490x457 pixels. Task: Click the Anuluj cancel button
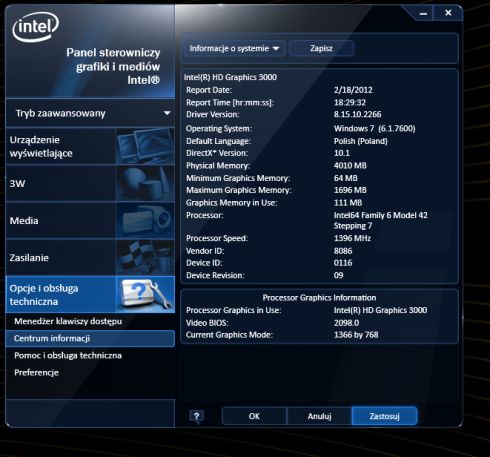pos(319,416)
